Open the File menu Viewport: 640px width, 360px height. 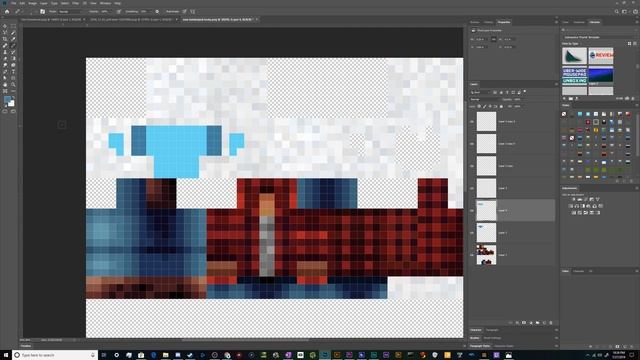[x=13, y=3]
